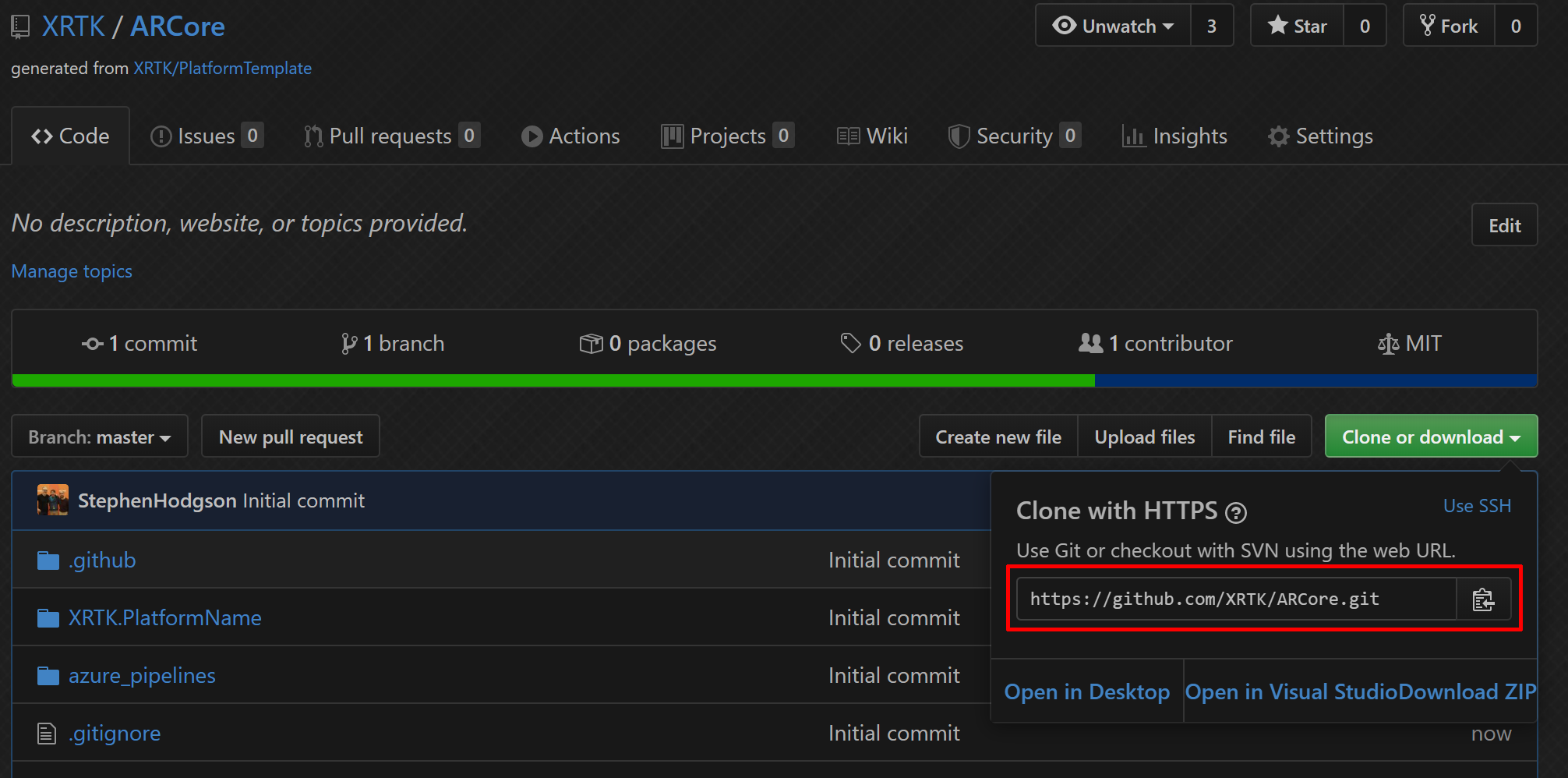
Task: Open the azure_pipelines folder
Action: (142, 676)
